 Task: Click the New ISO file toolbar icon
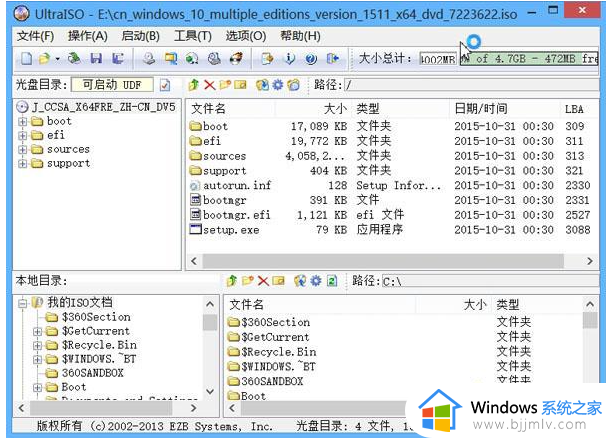[26, 59]
